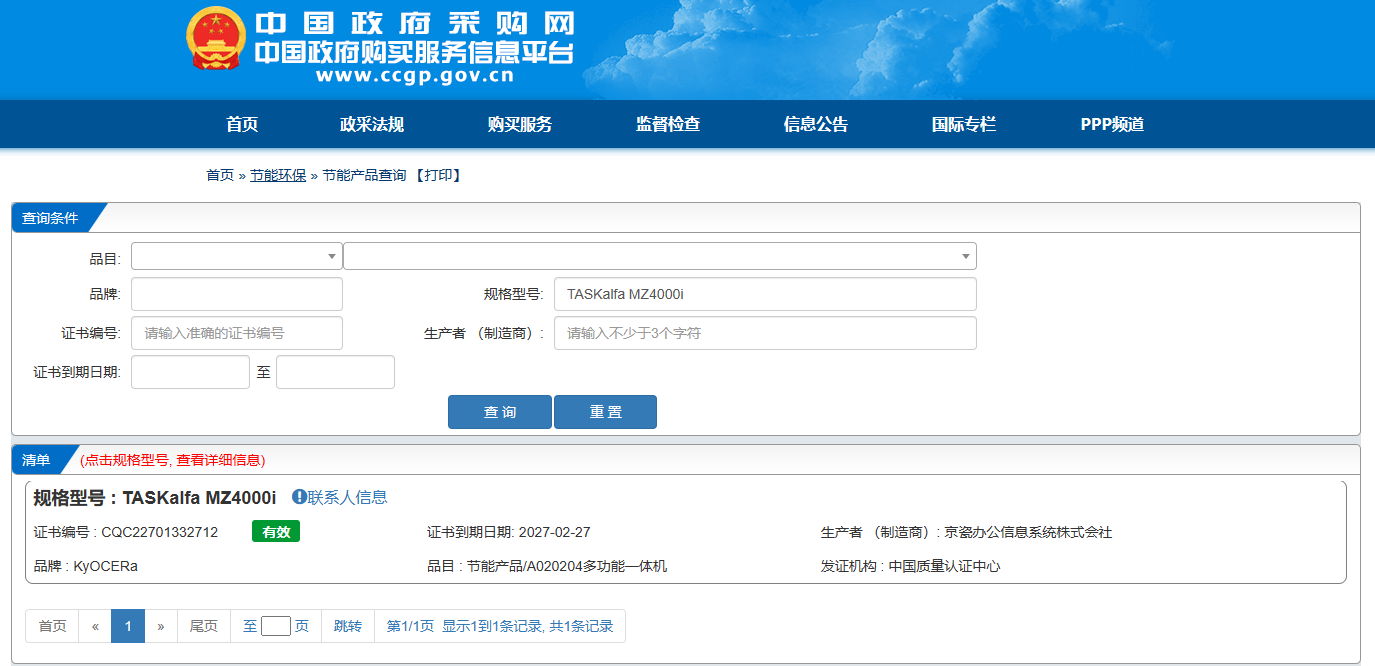Open the 国际专栏 menu item
1375x666 pixels.
[964, 125]
